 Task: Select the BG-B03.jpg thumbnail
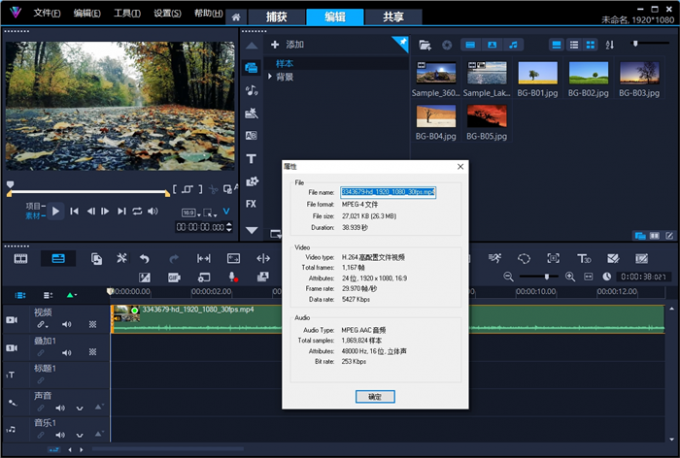coord(639,73)
